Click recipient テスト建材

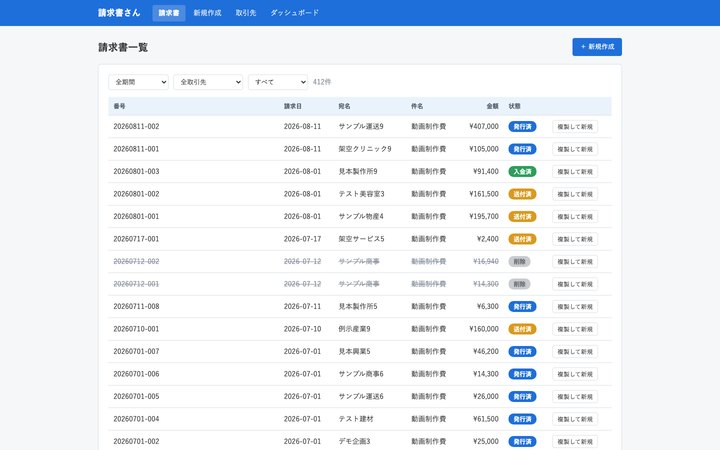(356, 419)
